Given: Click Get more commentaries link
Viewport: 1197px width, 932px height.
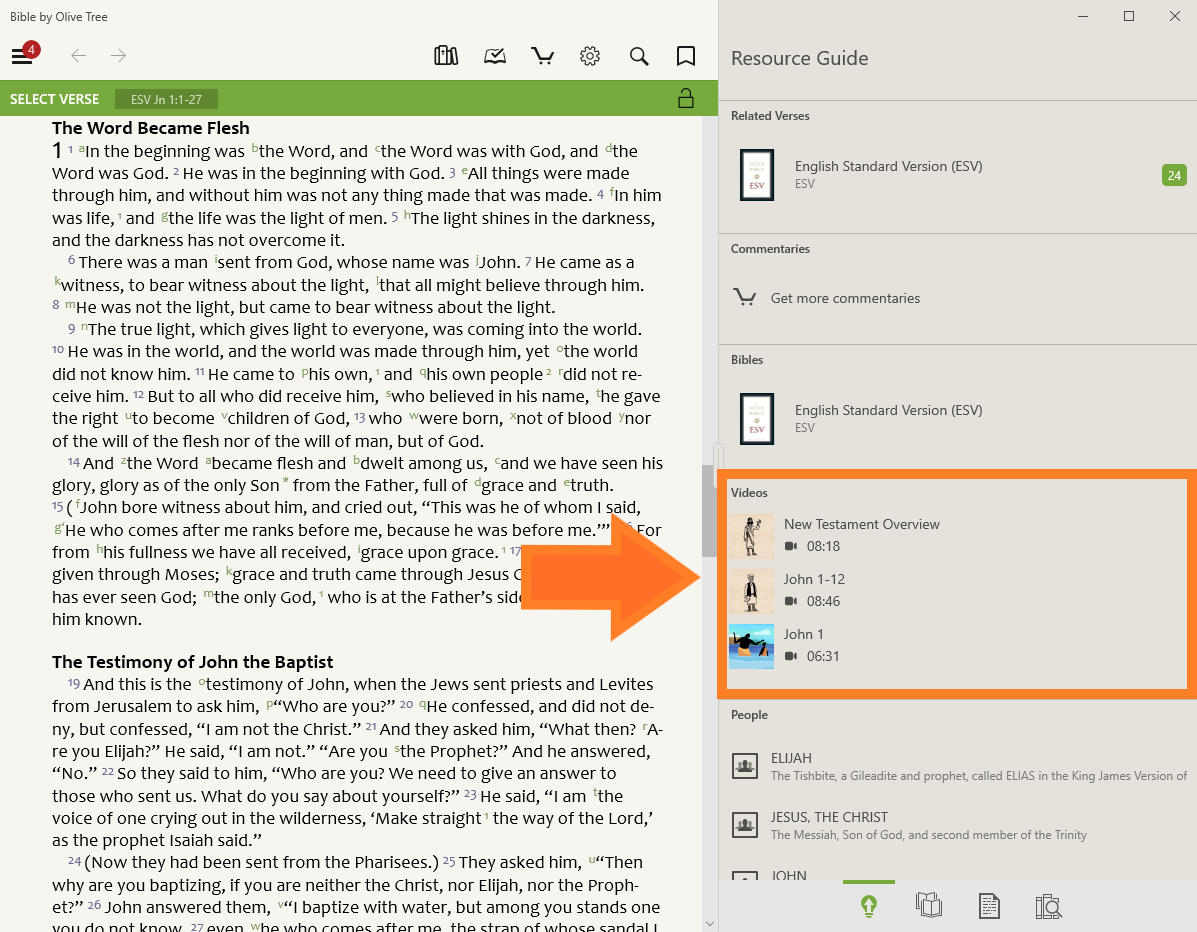Looking at the screenshot, I should point(845,298).
